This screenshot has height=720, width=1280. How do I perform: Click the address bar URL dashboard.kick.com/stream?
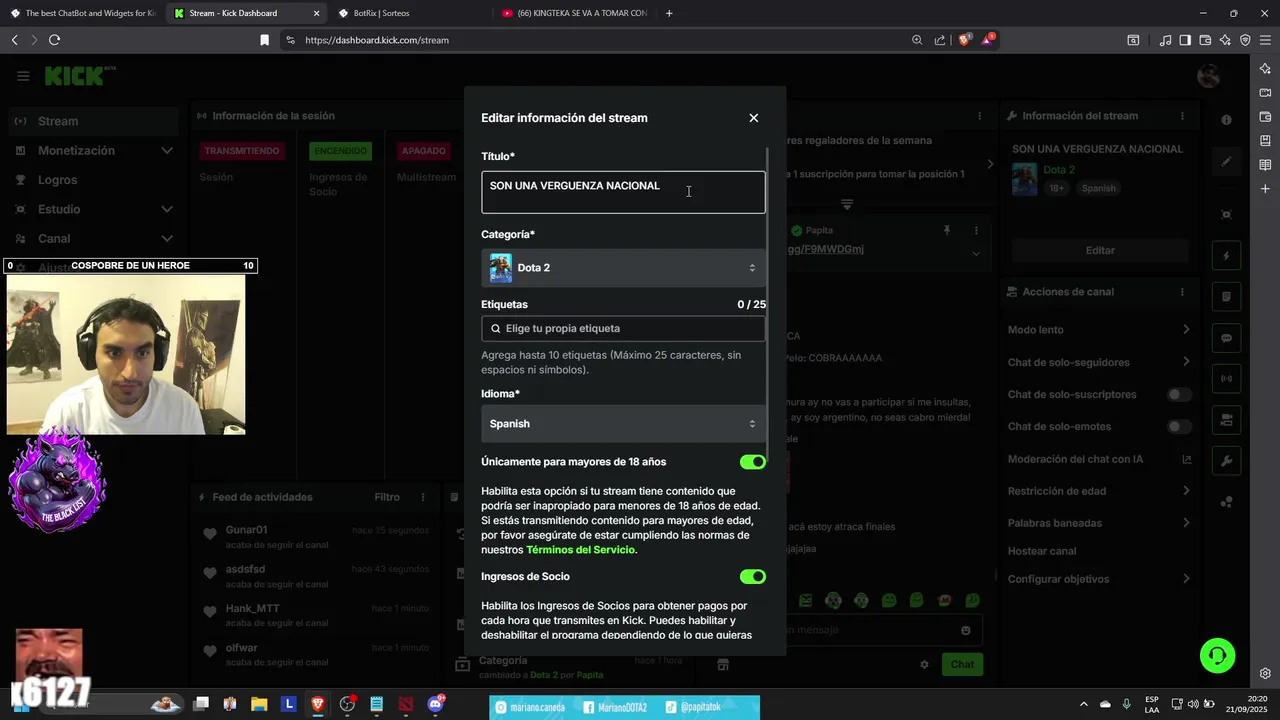[x=377, y=40]
